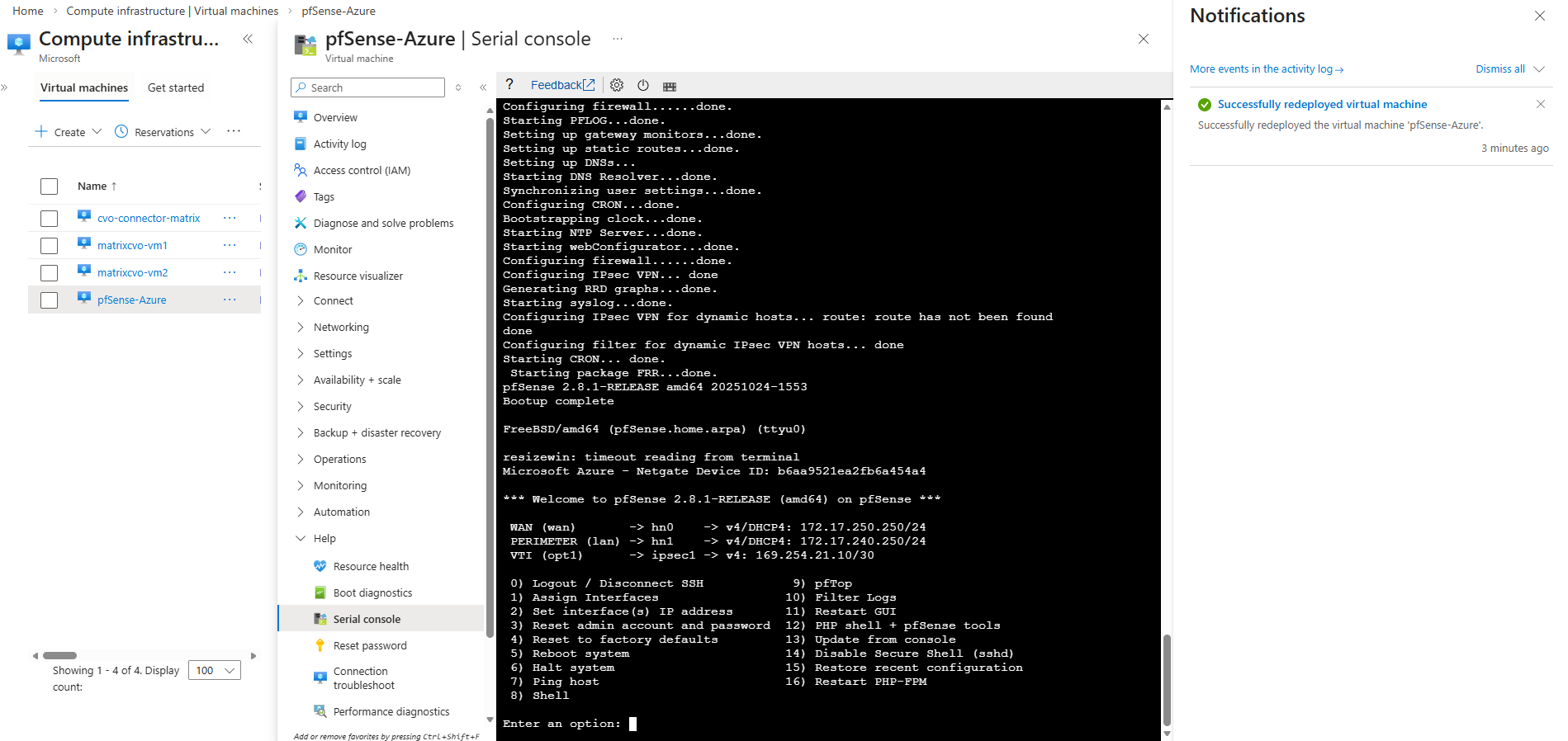The height and width of the screenshot is (741, 1568).
Task: Go to Compute infrastructure breadcrumb
Action: point(173,11)
